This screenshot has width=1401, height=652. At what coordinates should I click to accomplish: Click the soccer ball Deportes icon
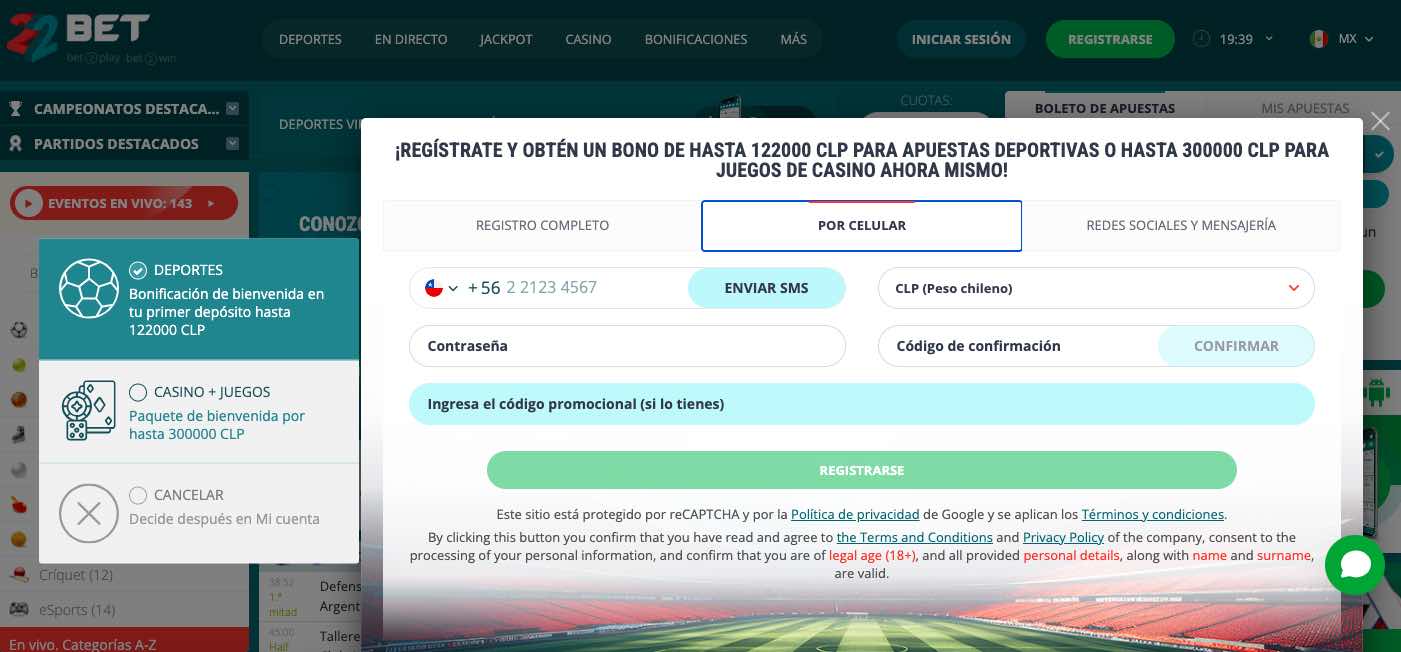coord(89,289)
